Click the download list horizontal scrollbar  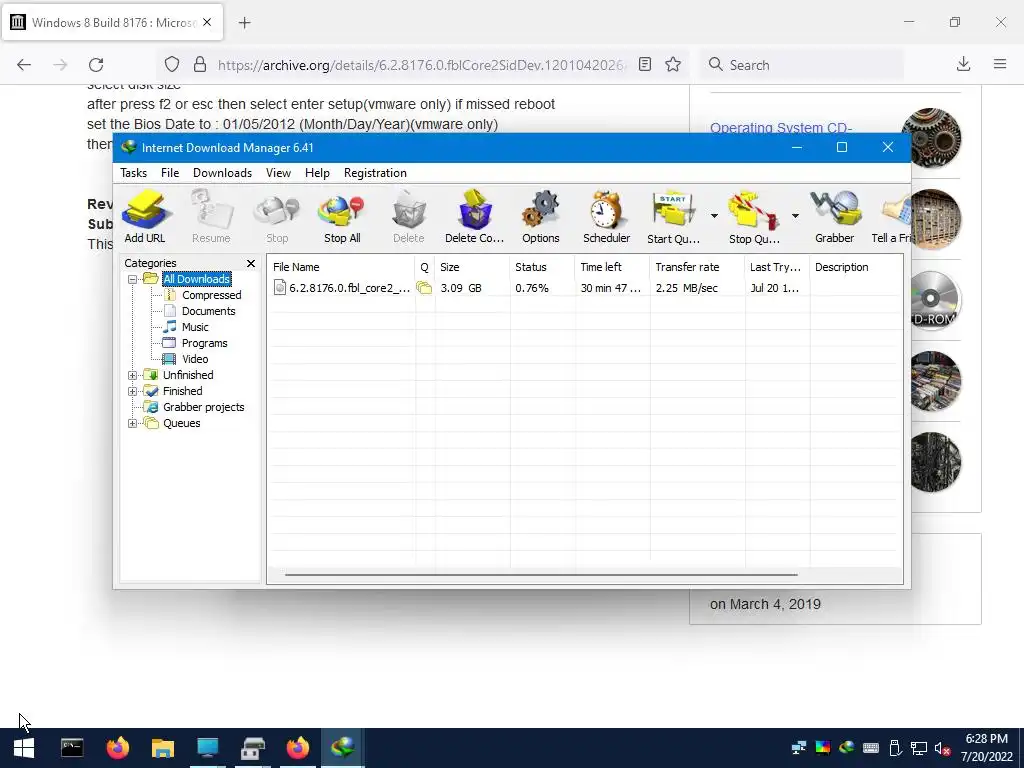coord(541,575)
